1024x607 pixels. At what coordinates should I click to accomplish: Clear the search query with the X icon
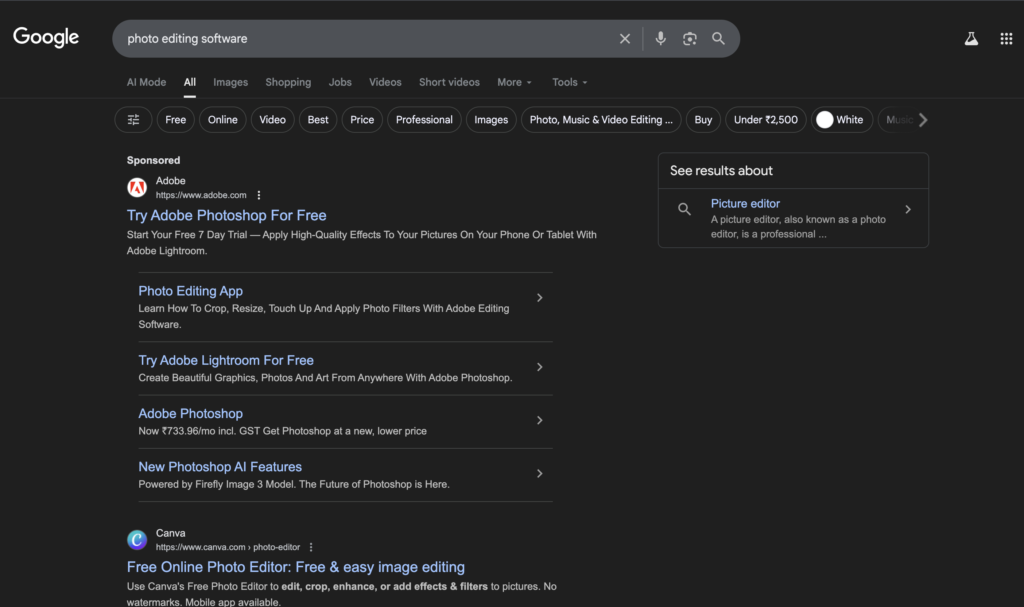625,38
